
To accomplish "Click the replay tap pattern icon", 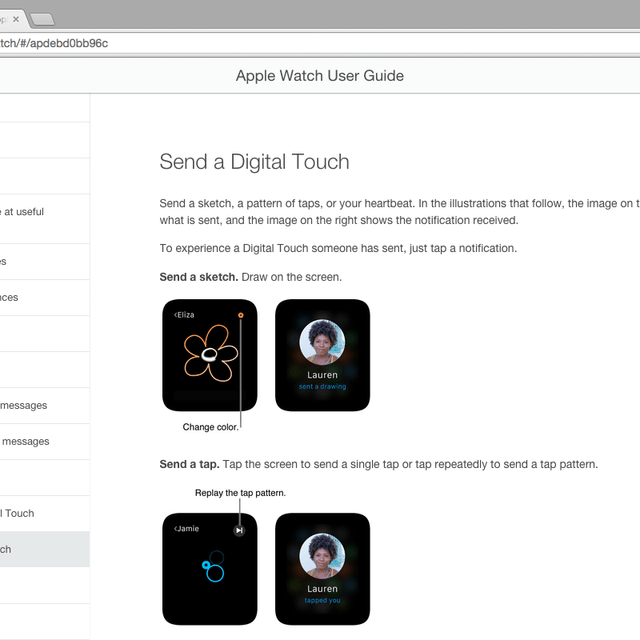I will 239,530.
